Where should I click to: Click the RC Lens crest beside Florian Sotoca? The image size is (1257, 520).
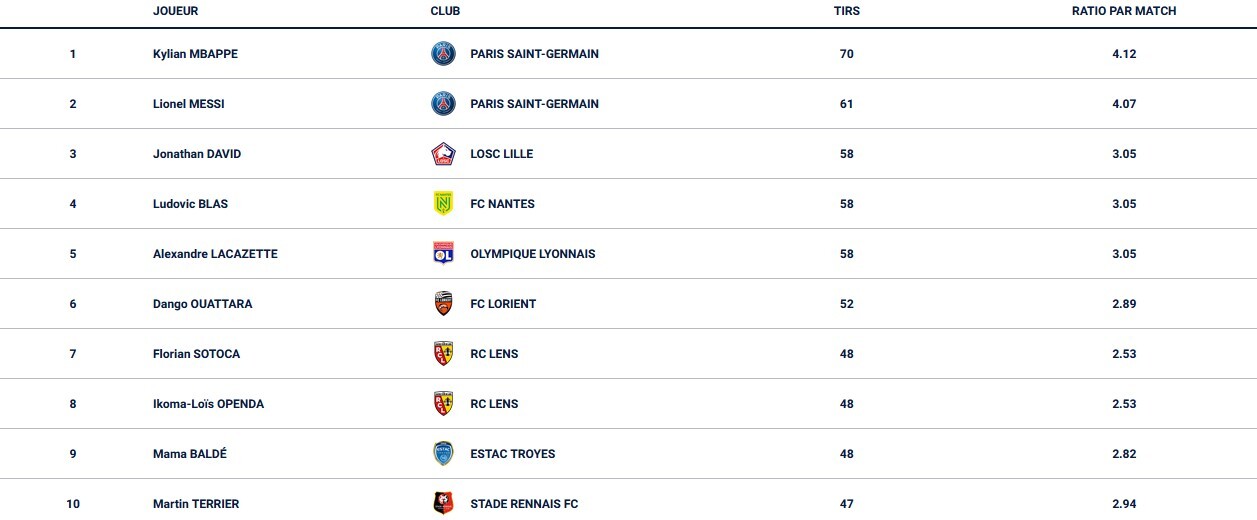click(443, 354)
